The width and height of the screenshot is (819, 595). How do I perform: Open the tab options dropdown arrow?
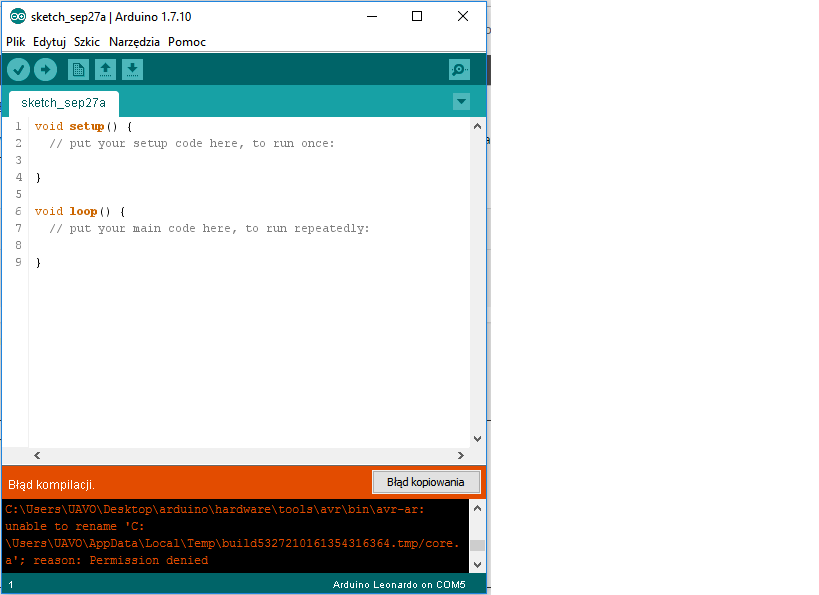[x=461, y=101]
